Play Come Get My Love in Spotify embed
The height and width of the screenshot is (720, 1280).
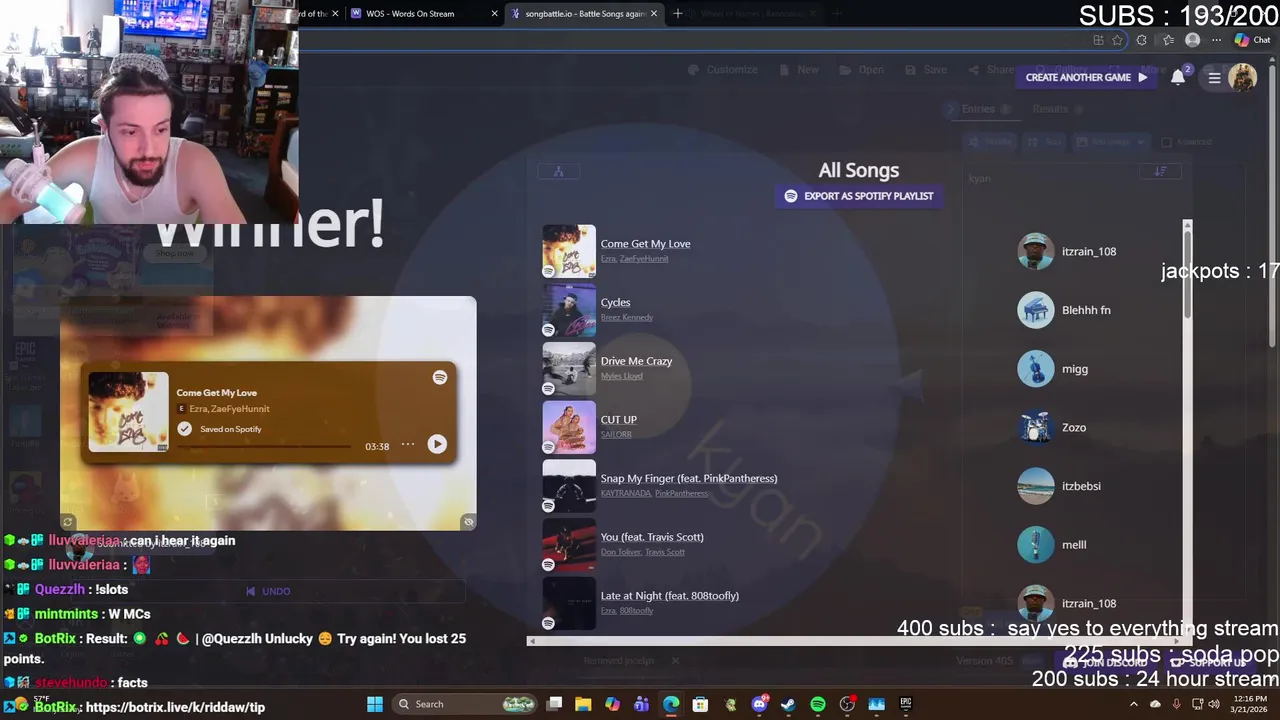[x=437, y=444]
